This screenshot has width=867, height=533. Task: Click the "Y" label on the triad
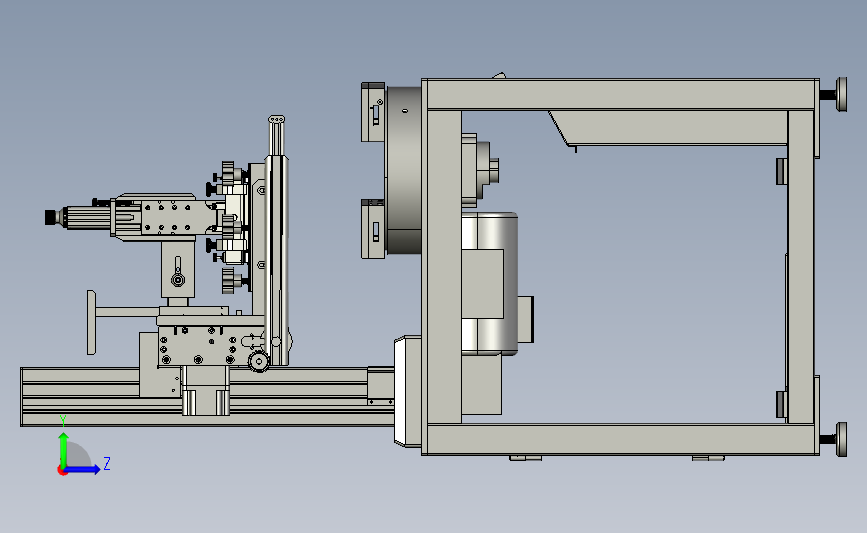pyautogui.click(x=63, y=421)
